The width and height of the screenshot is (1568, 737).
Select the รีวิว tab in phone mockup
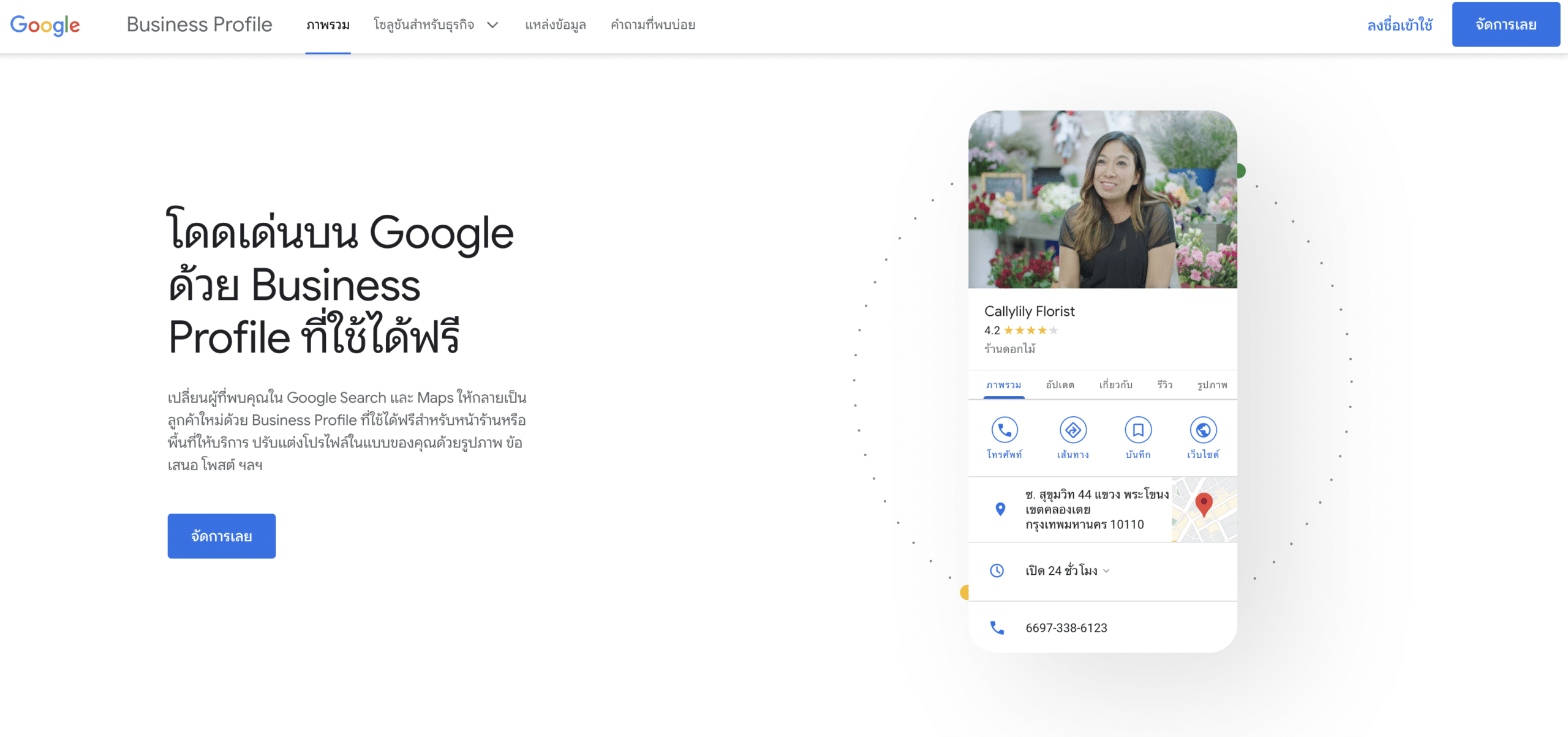(x=1164, y=385)
